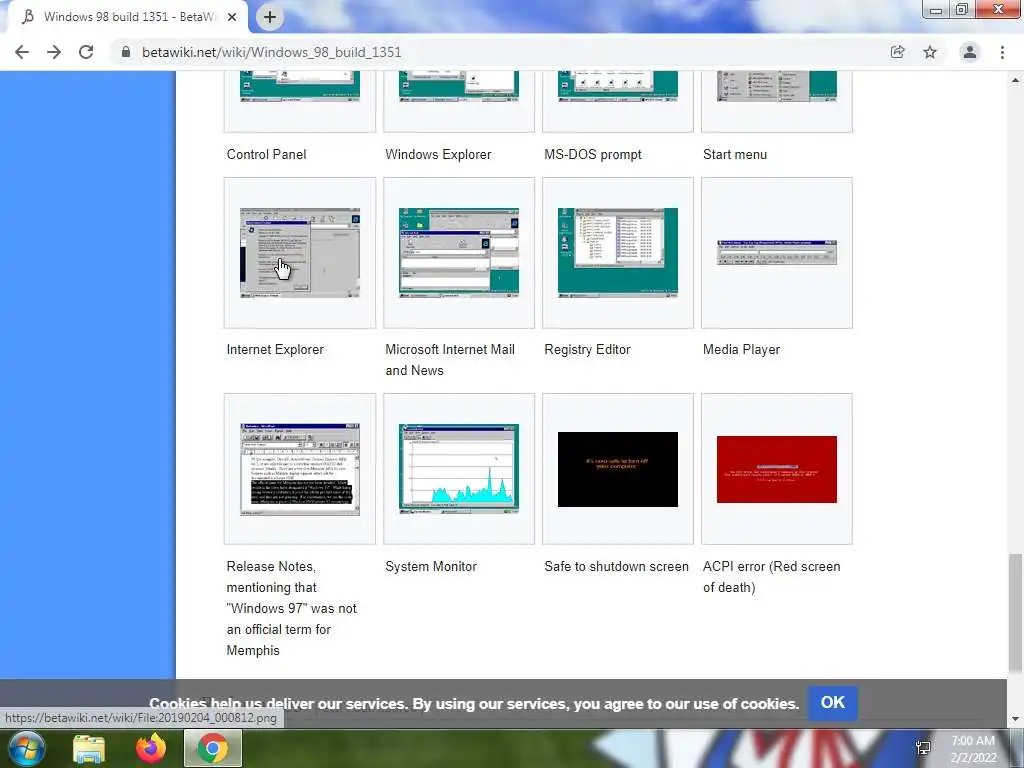
Task: Switch to Chrome in taskbar
Action: (x=213, y=748)
